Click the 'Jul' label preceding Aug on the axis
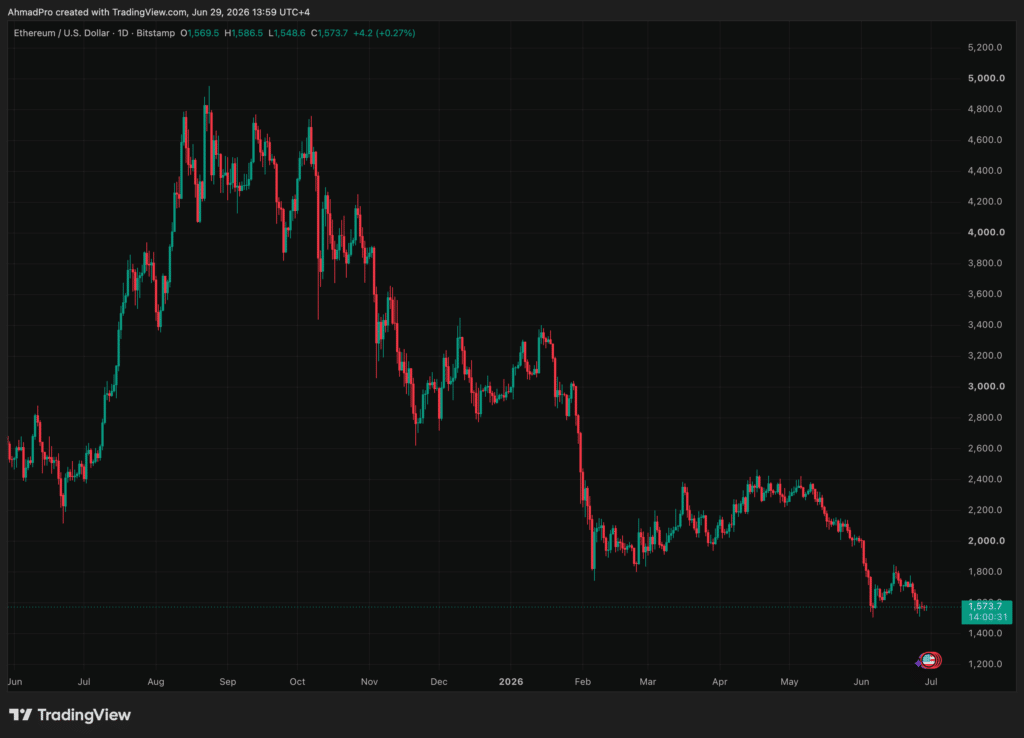 (x=84, y=682)
